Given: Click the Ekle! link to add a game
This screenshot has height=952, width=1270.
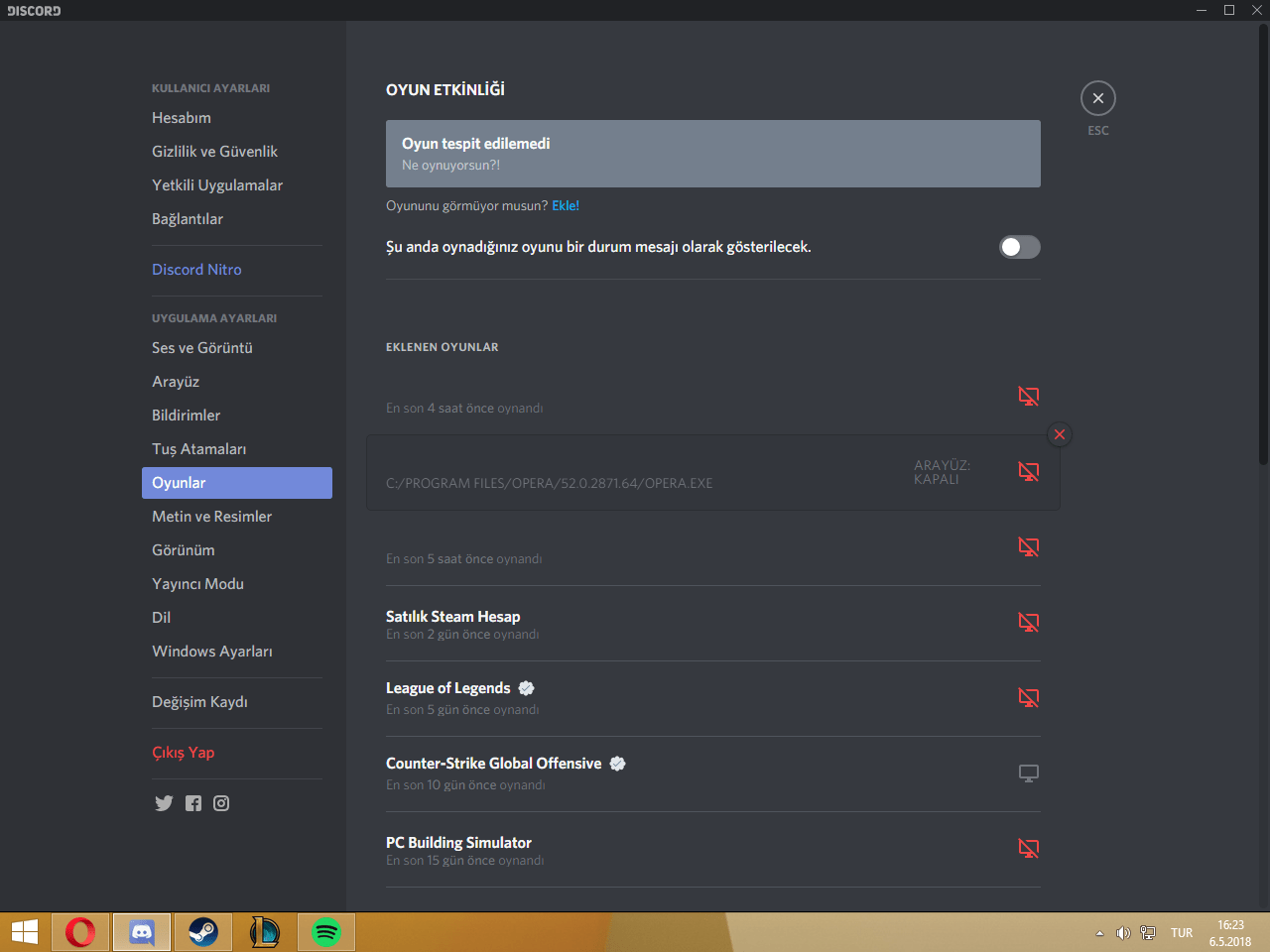Looking at the screenshot, I should [x=566, y=205].
